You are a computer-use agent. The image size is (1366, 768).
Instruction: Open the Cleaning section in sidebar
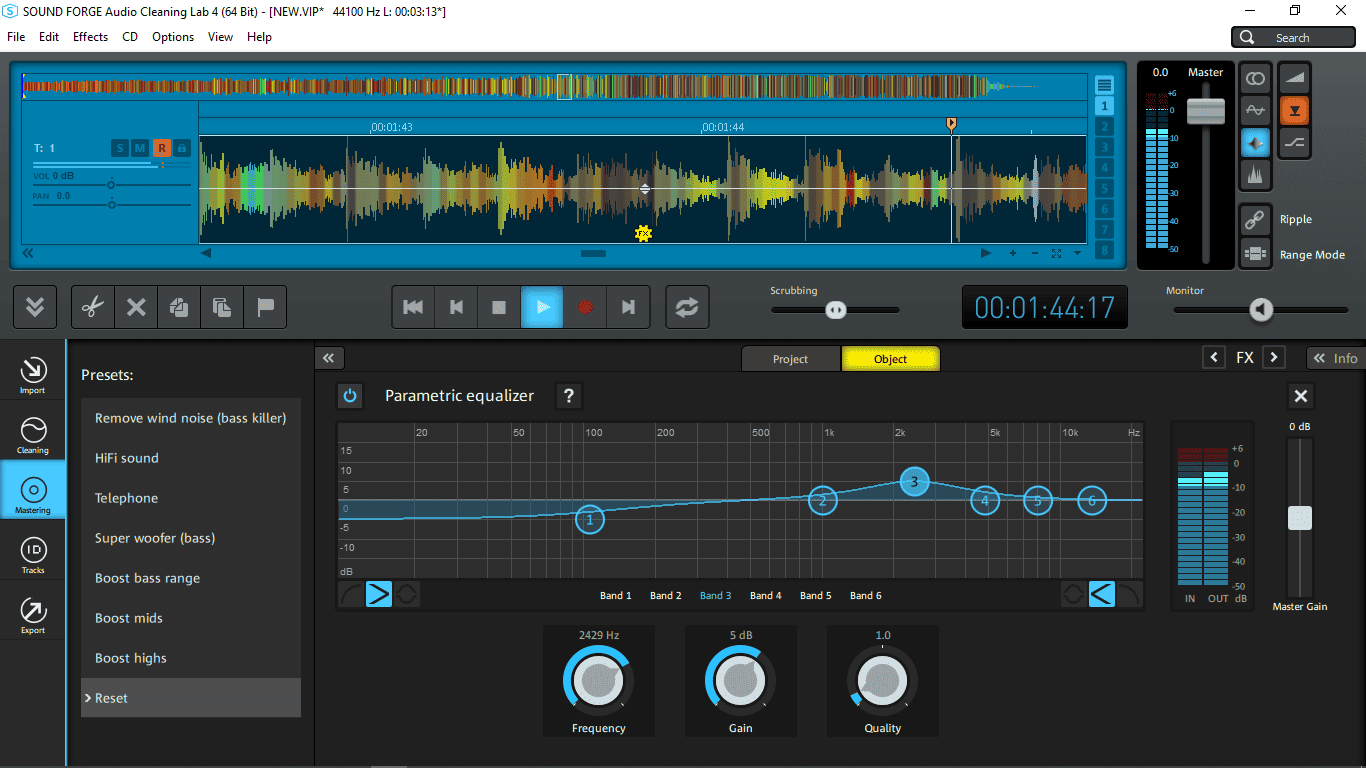pyautogui.click(x=33, y=434)
